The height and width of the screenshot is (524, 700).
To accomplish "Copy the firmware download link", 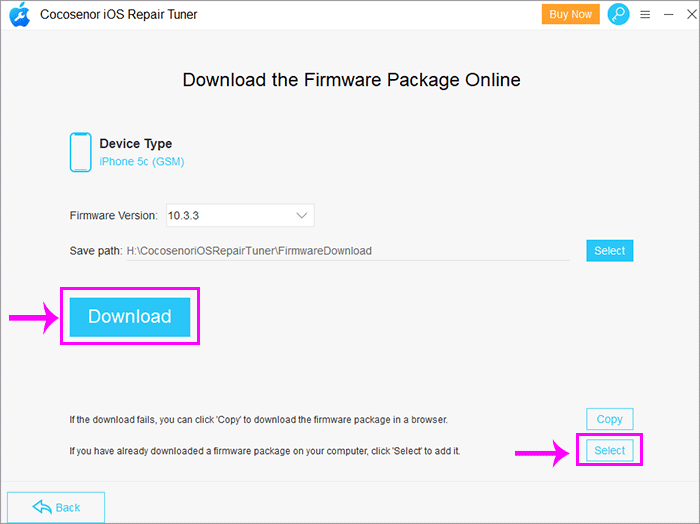I will point(609,419).
